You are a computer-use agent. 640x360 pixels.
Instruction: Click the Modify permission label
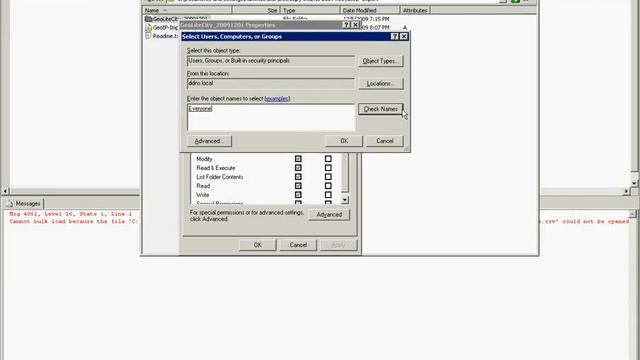(204, 159)
